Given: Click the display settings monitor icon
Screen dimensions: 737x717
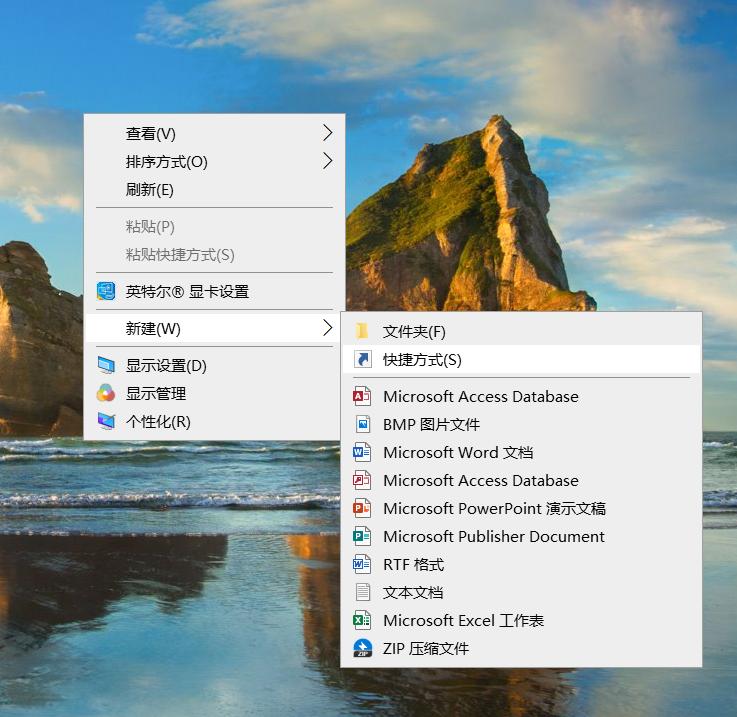Looking at the screenshot, I should (106, 365).
